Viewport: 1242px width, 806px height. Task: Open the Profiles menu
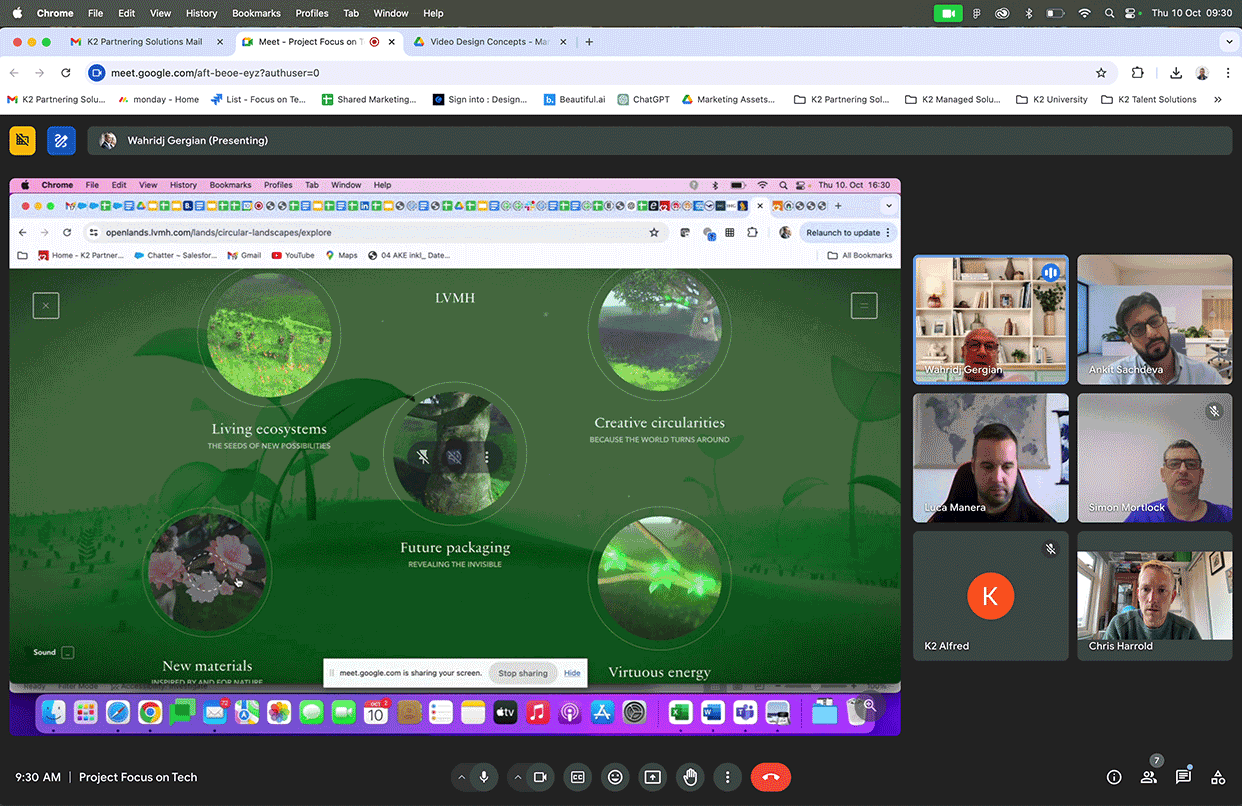[312, 13]
